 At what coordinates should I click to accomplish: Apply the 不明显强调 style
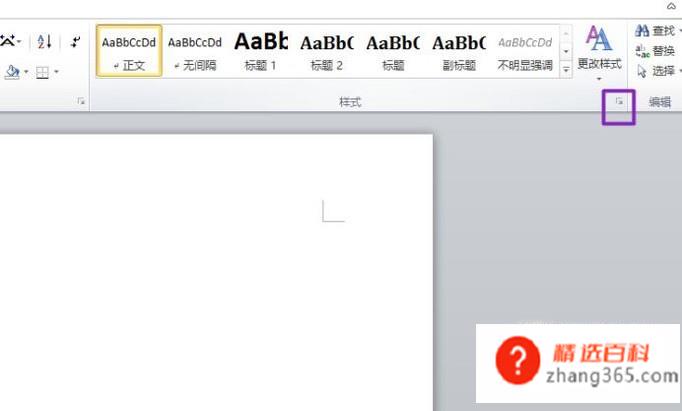[x=525, y=51]
